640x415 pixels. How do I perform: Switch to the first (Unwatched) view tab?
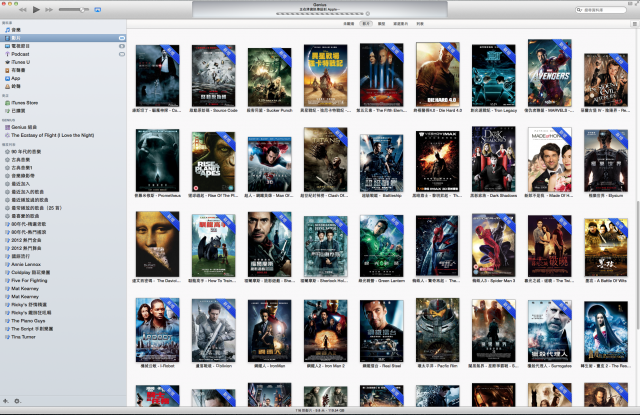tap(349, 24)
